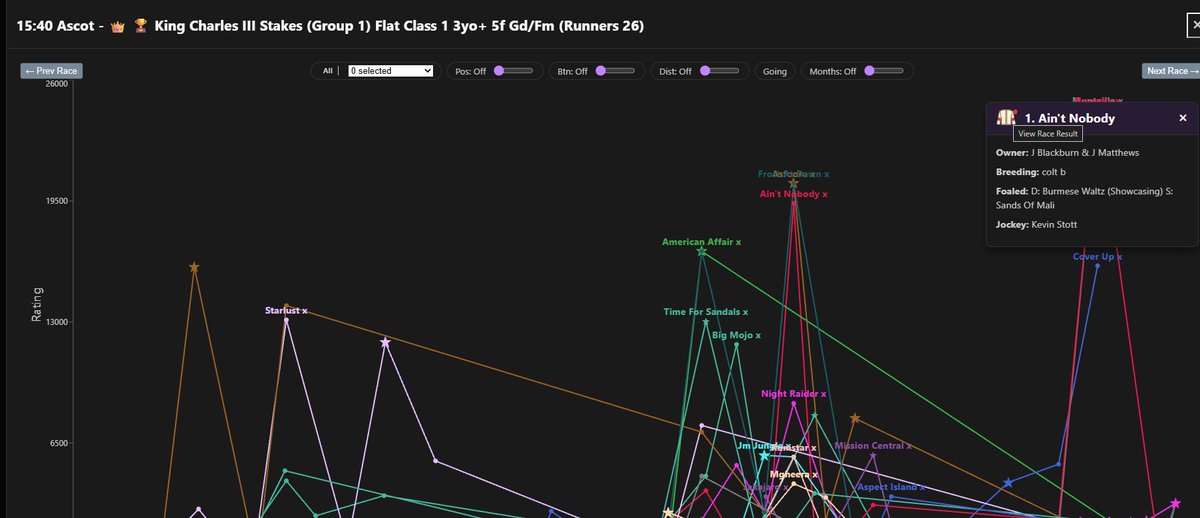Click Time For Sandals' peak data point
This screenshot has height=518, width=1200.
(x=706, y=322)
